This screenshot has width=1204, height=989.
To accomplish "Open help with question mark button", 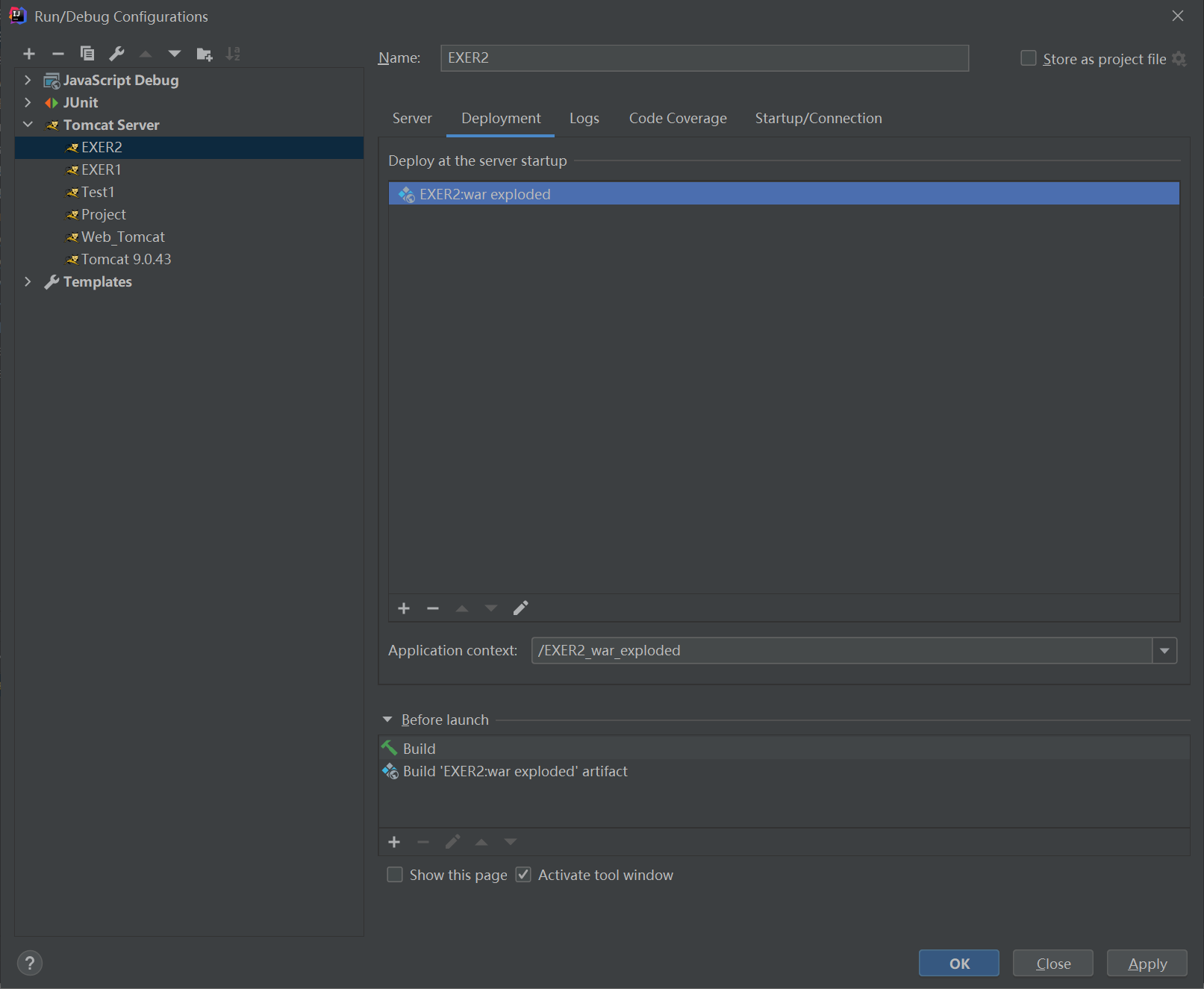I will [x=30, y=963].
